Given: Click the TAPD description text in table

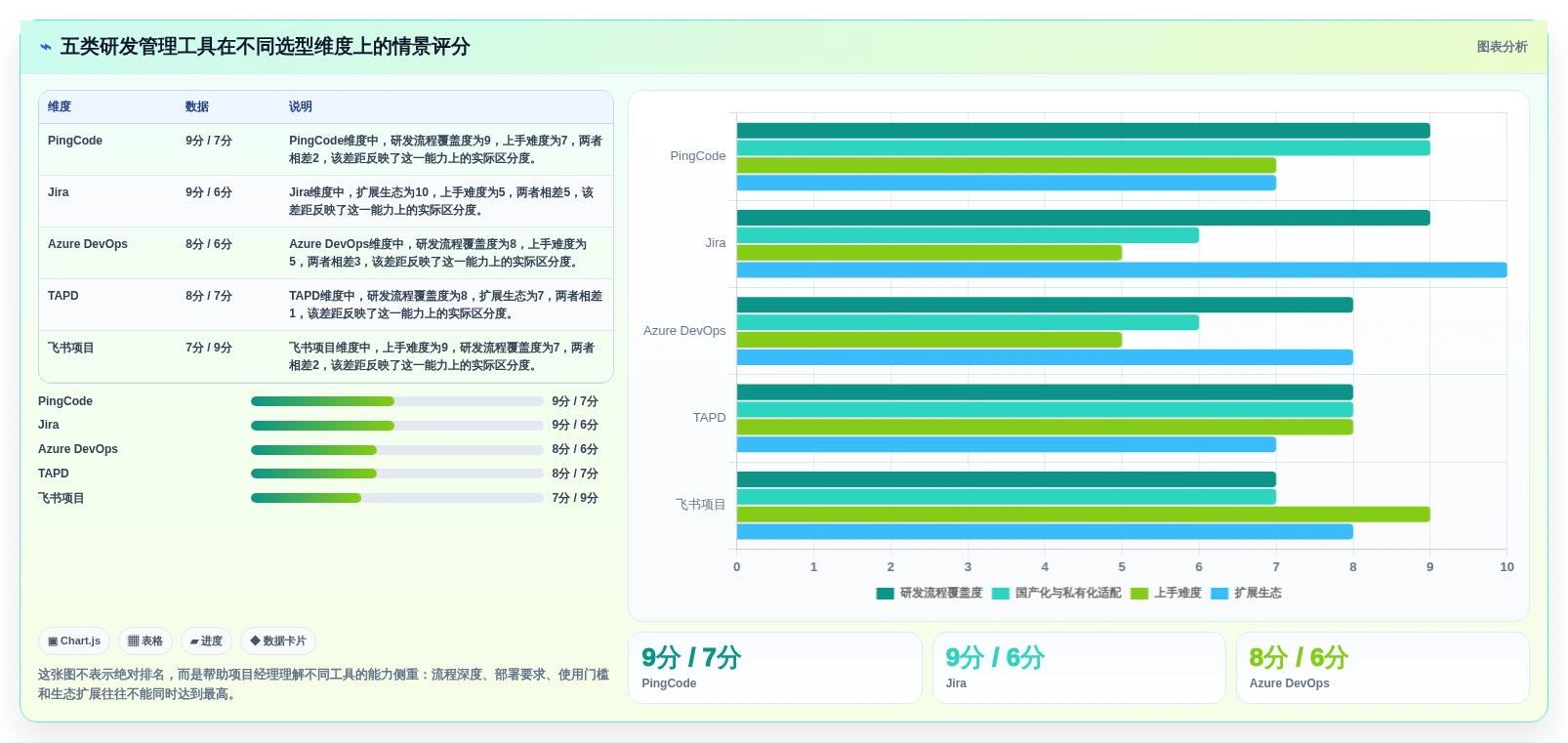Looking at the screenshot, I should tap(445, 305).
